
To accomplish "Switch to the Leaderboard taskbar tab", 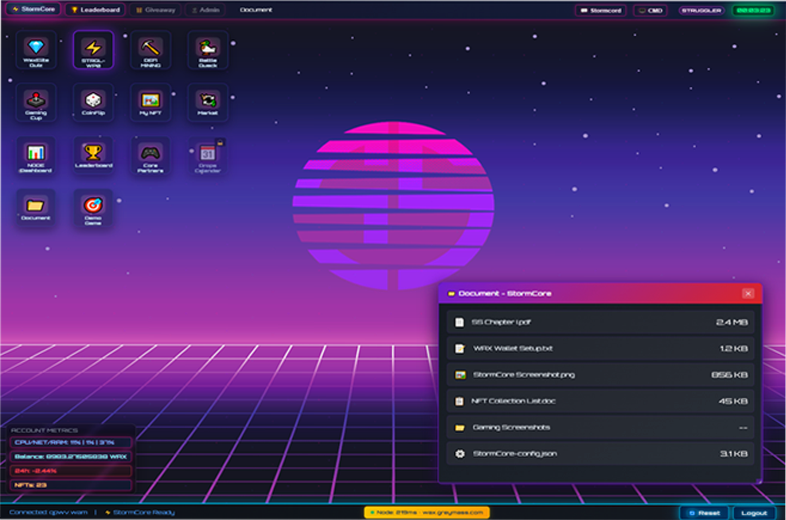I will [x=96, y=10].
